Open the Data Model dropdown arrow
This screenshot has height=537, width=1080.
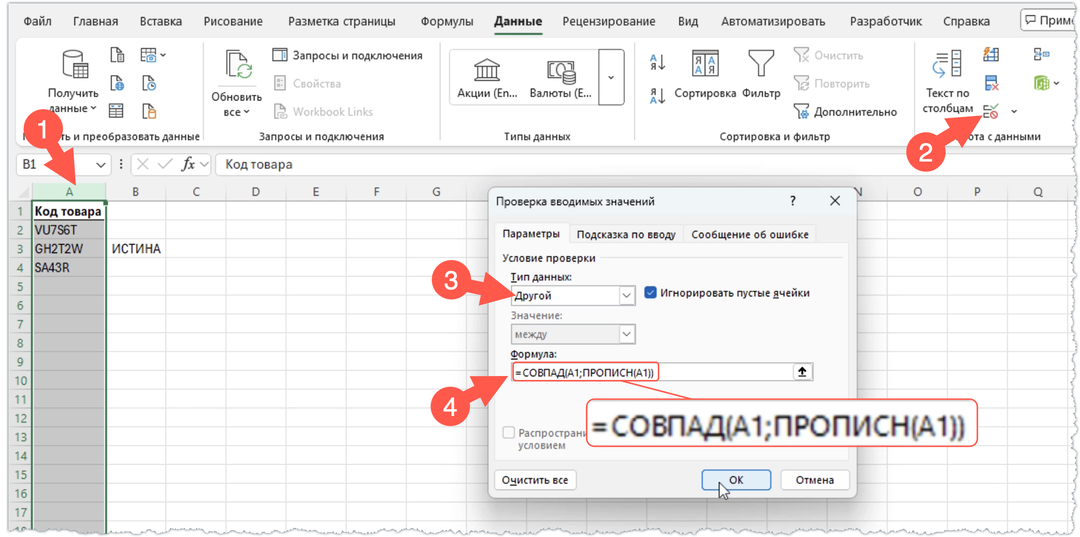[x=1057, y=83]
